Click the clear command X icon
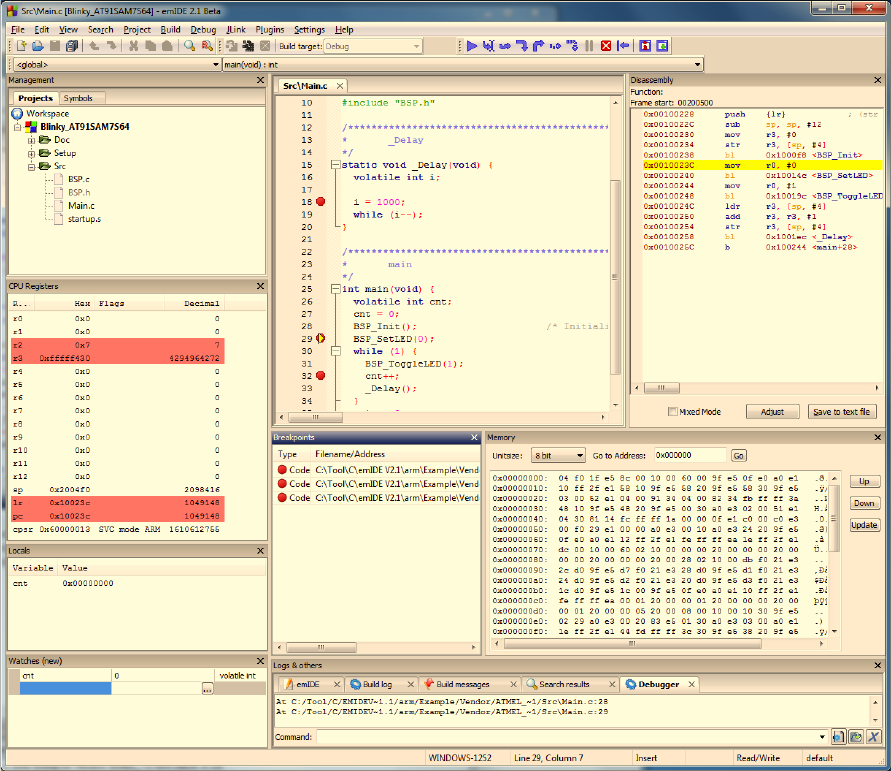 click(x=873, y=737)
